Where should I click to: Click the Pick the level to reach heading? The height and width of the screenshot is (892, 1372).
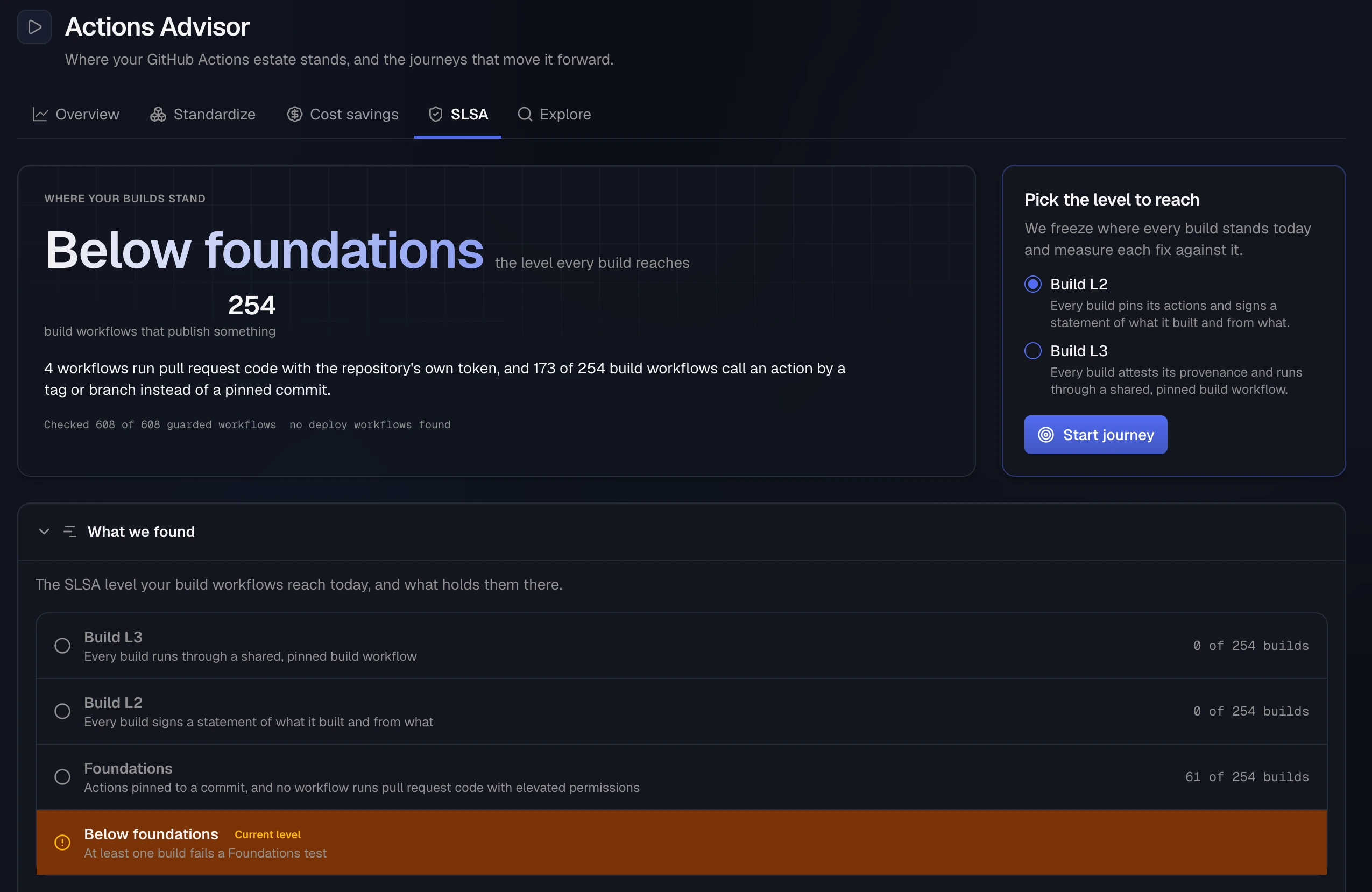pos(1112,200)
